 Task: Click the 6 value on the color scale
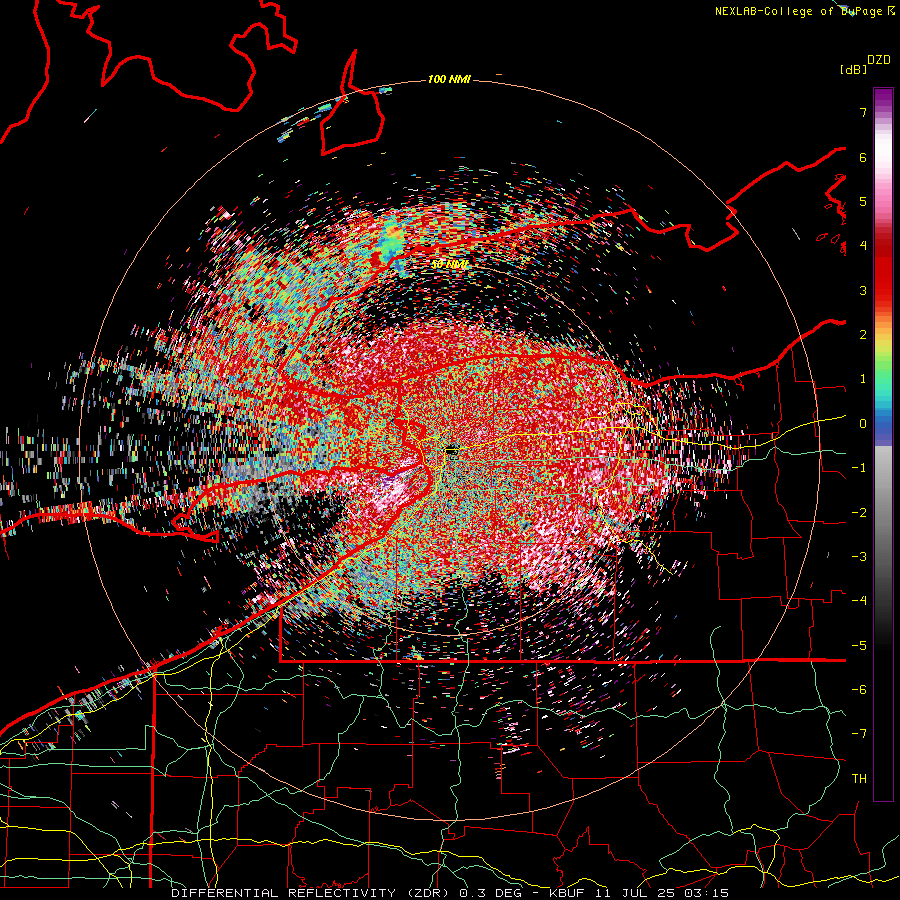pyautogui.click(x=863, y=157)
